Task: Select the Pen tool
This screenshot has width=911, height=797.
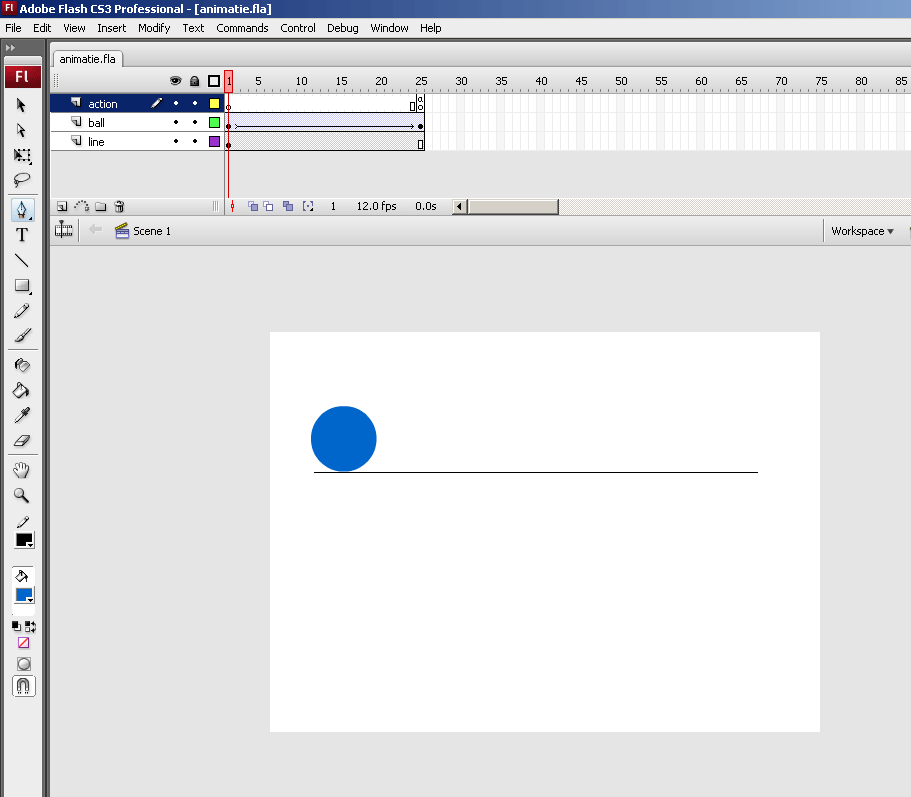Action: pyautogui.click(x=22, y=209)
